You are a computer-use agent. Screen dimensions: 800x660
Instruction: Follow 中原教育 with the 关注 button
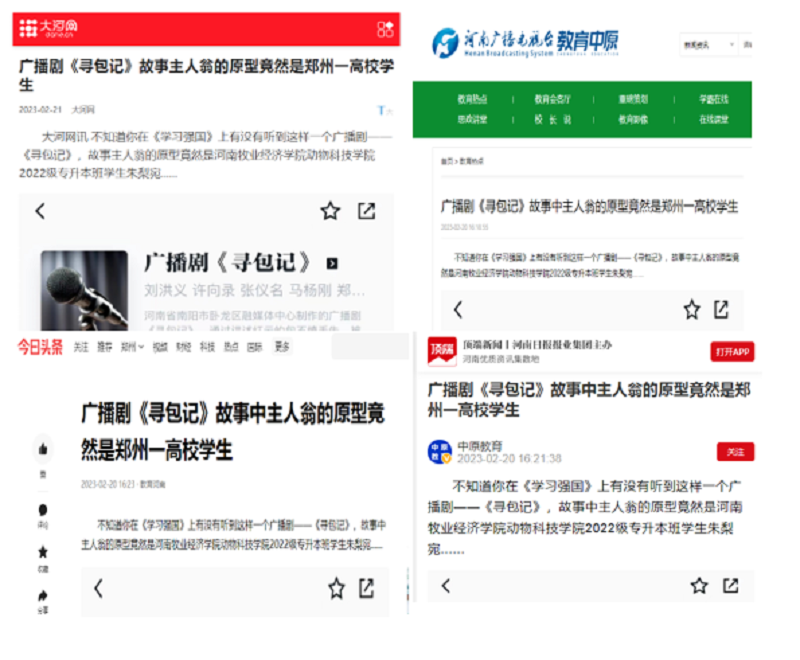click(735, 452)
